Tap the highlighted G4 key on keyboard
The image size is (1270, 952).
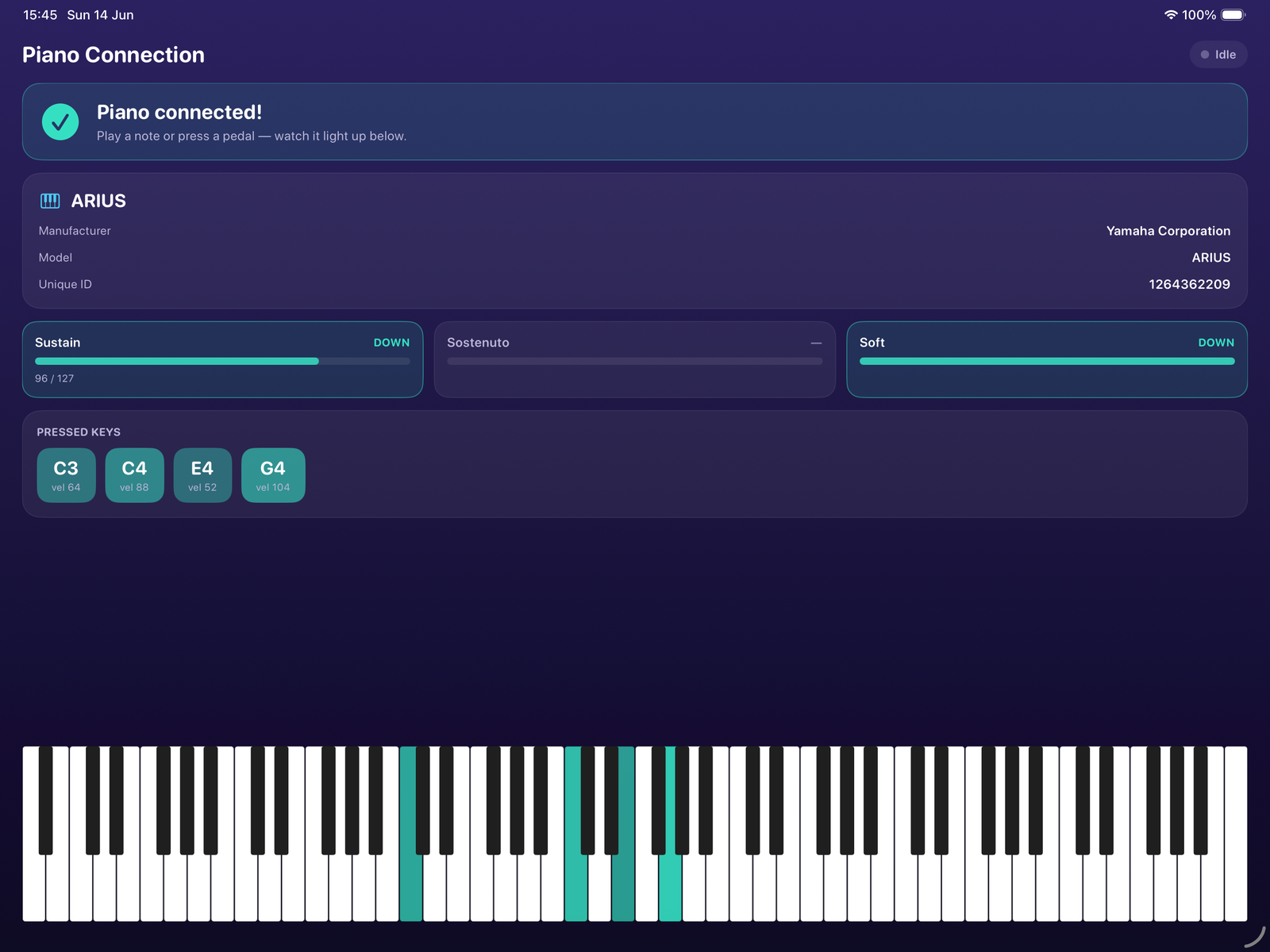click(x=670, y=889)
